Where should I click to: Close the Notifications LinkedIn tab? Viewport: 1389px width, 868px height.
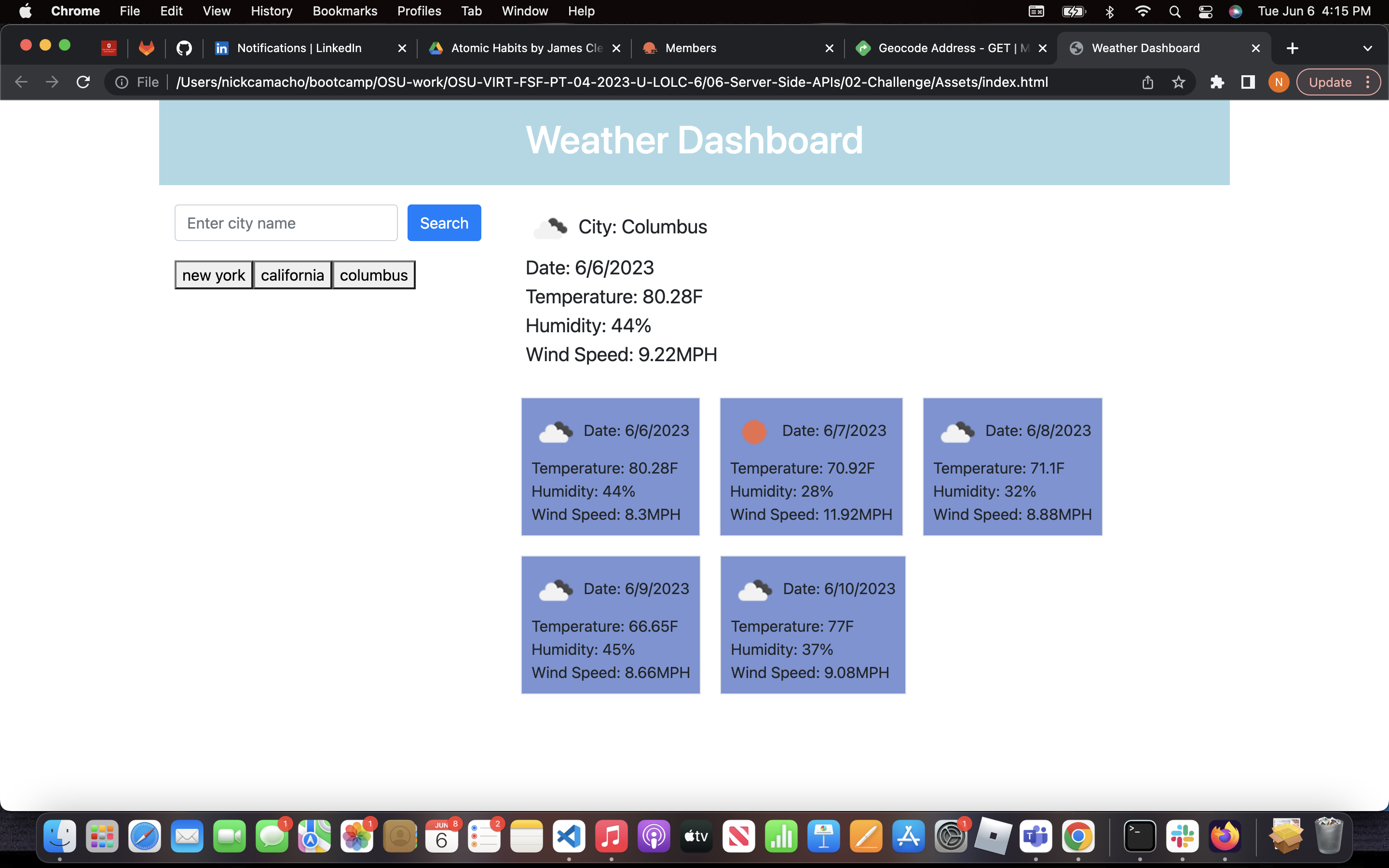(x=402, y=48)
